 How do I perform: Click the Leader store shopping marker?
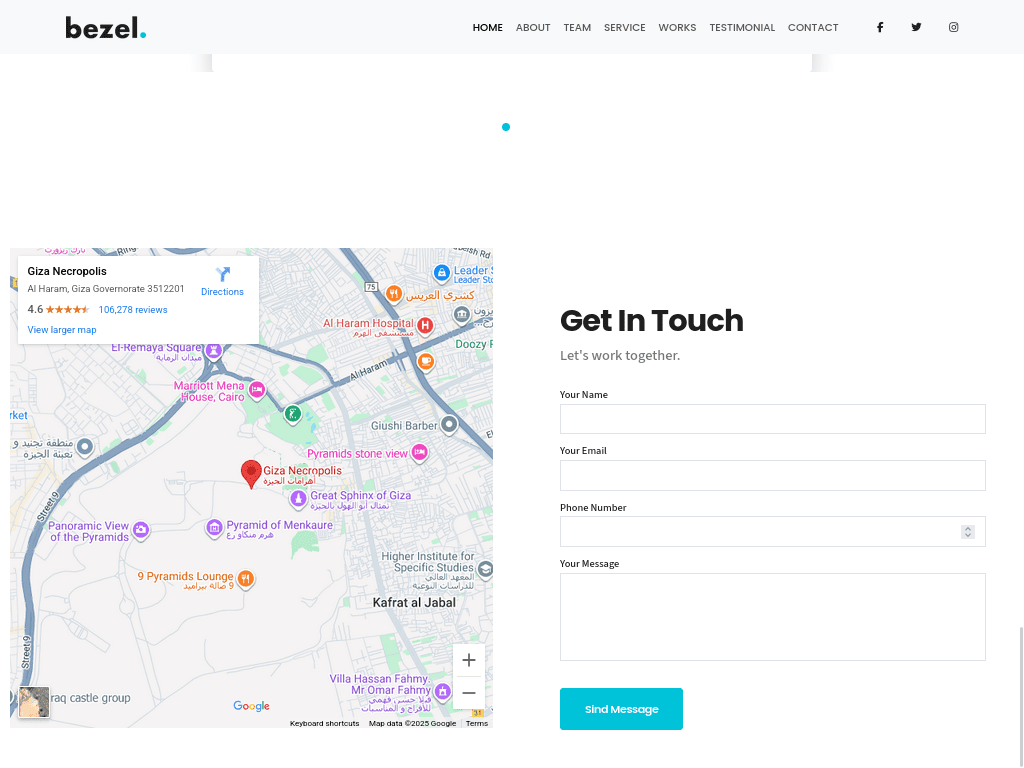point(442,273)
